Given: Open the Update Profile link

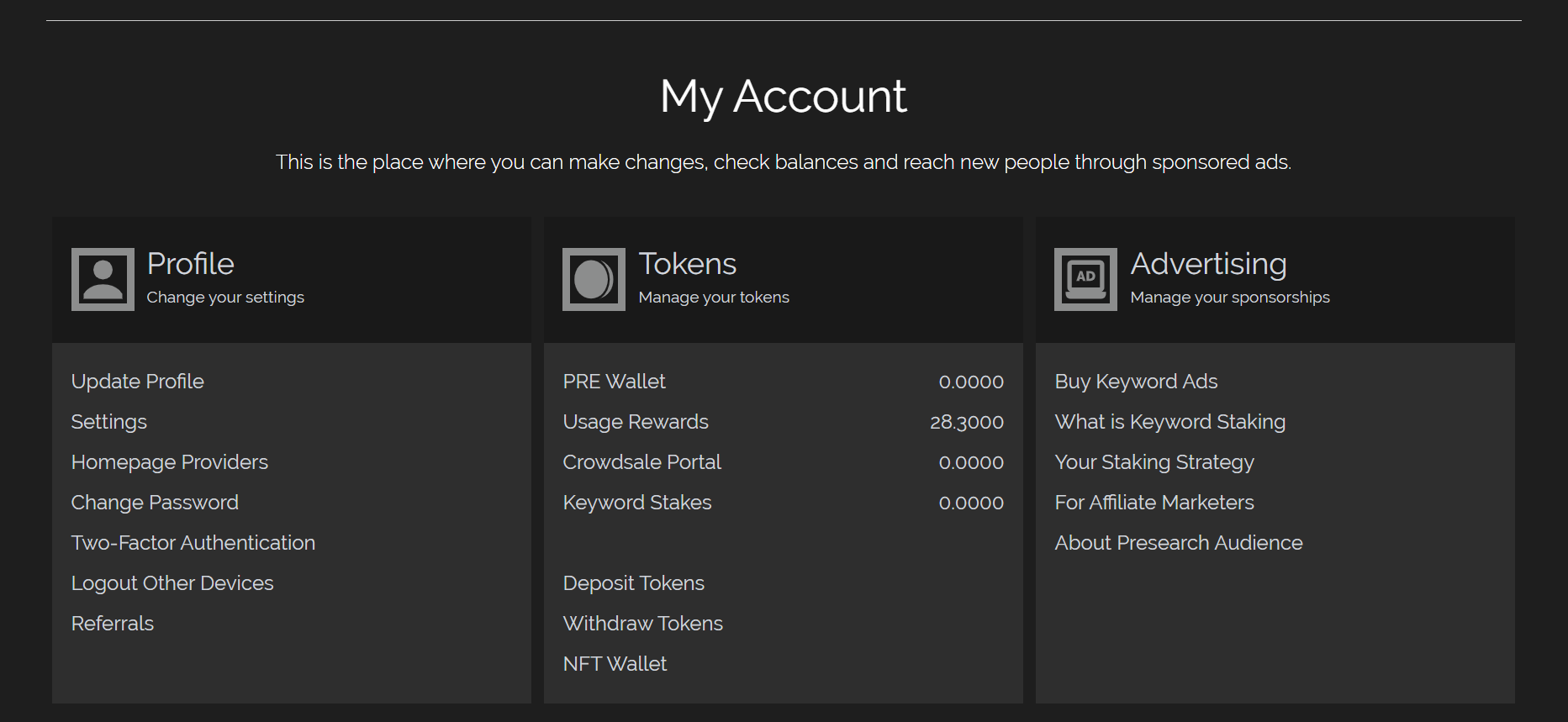Looking at the screenshot, I should (138, 382).
